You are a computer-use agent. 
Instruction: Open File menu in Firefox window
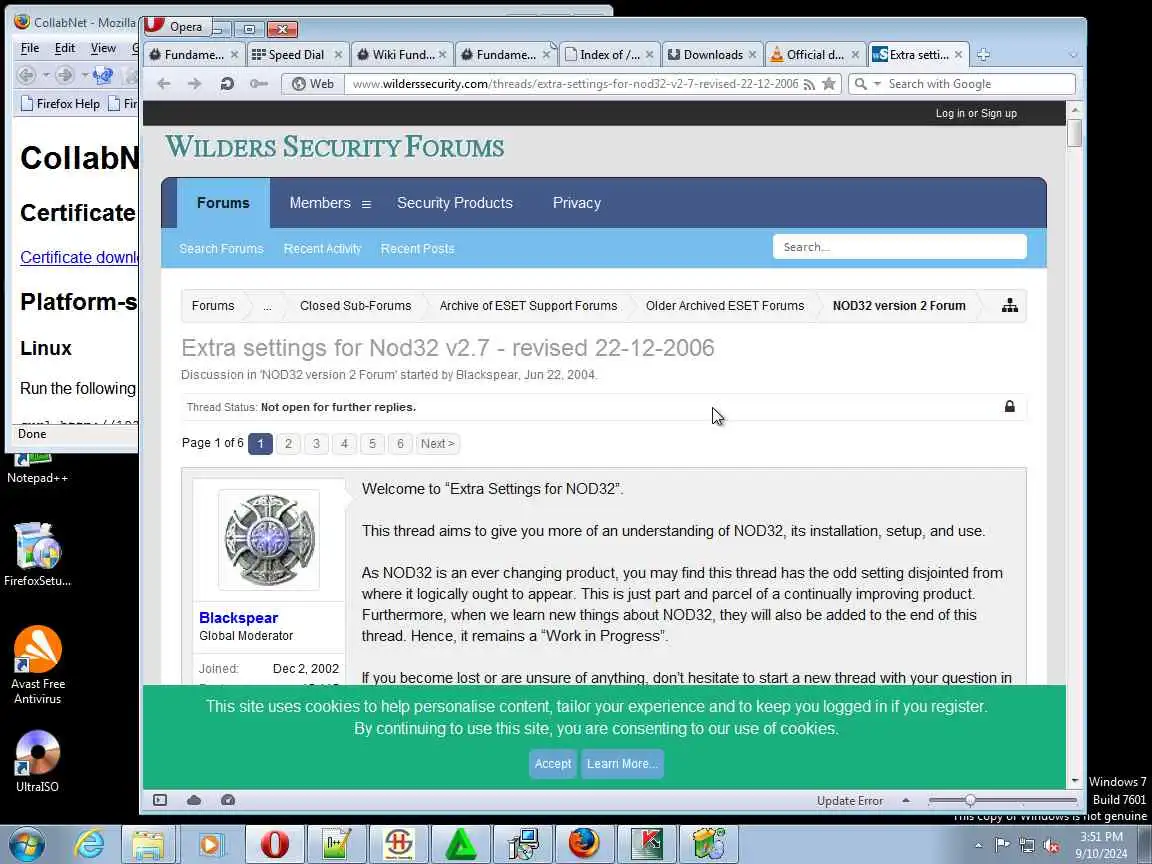click(x=30, y=48)
